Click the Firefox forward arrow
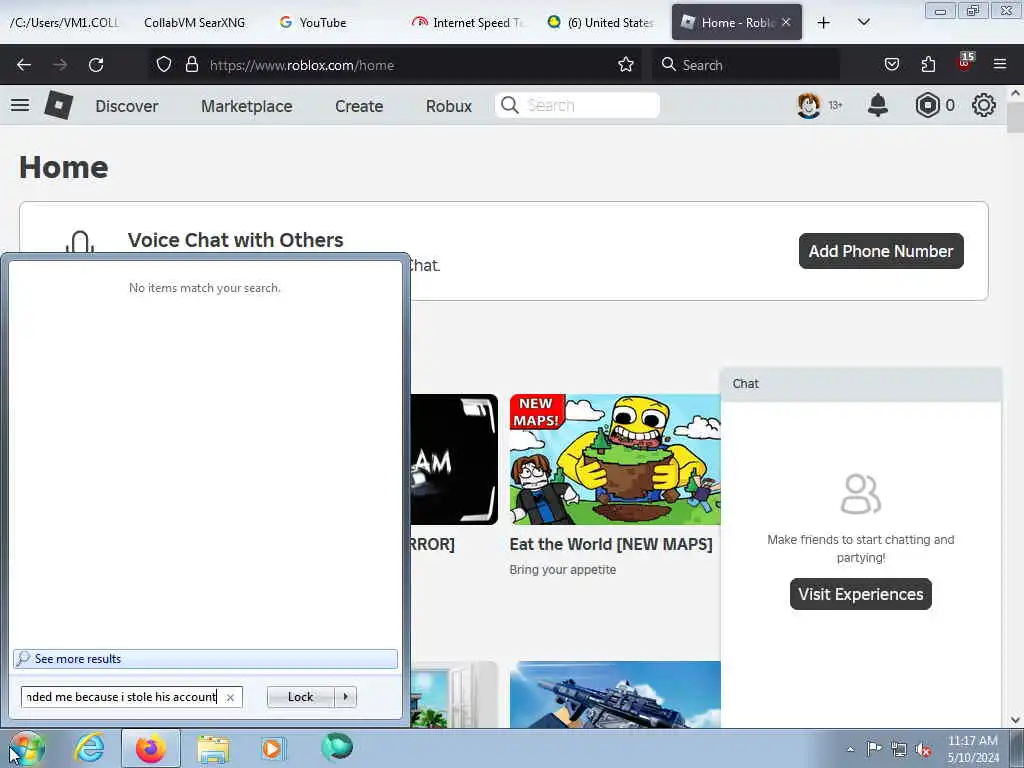1024x768 pixels. coord(60,65)
